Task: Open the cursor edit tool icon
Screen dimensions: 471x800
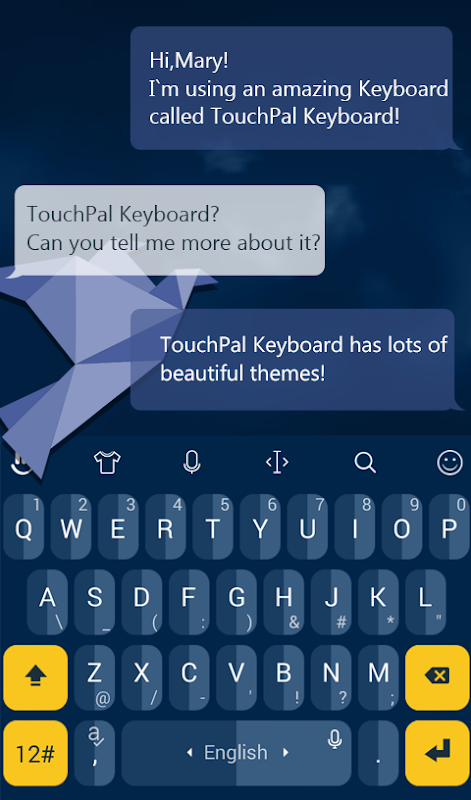Action: click(x=277, y=462)
